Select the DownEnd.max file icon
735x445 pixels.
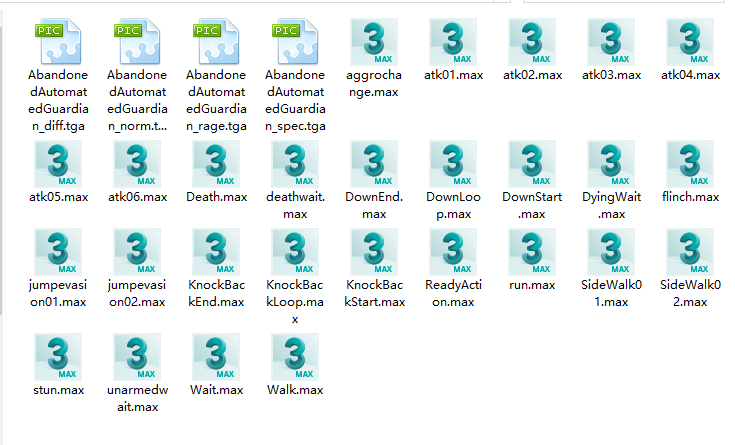click(374, 164)
